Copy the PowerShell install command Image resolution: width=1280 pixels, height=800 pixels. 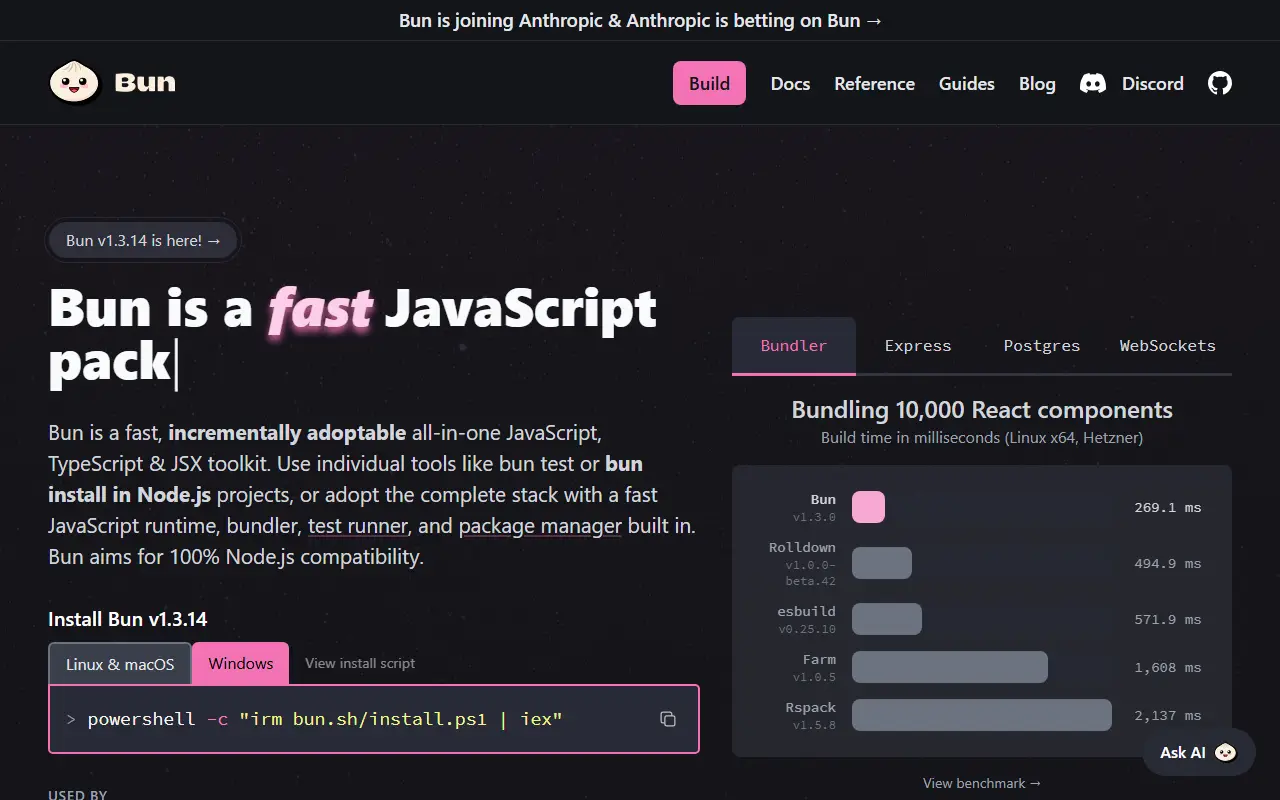tap(668, 719)
